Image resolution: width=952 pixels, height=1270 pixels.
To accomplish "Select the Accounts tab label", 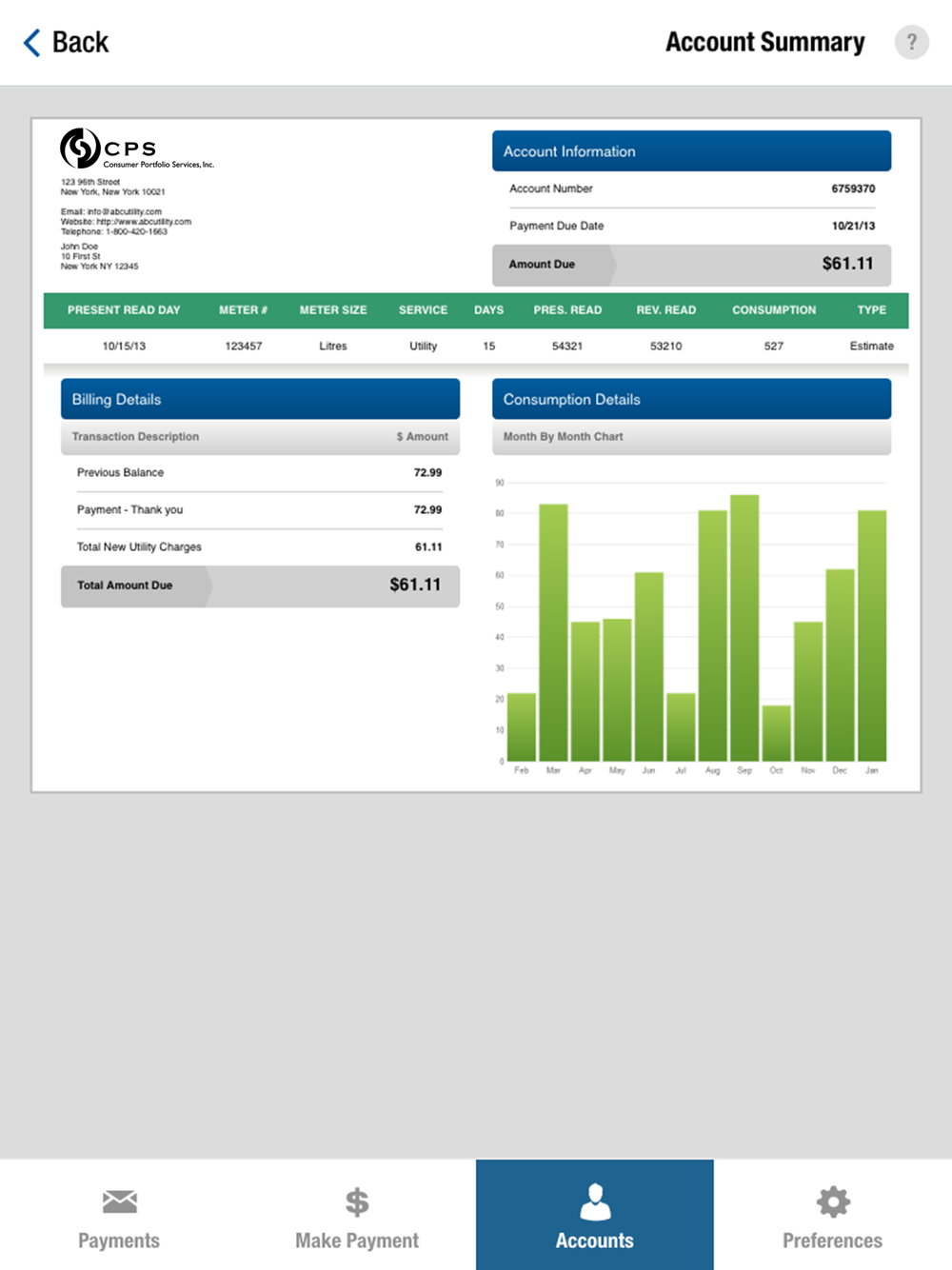I will (595, 1240).
